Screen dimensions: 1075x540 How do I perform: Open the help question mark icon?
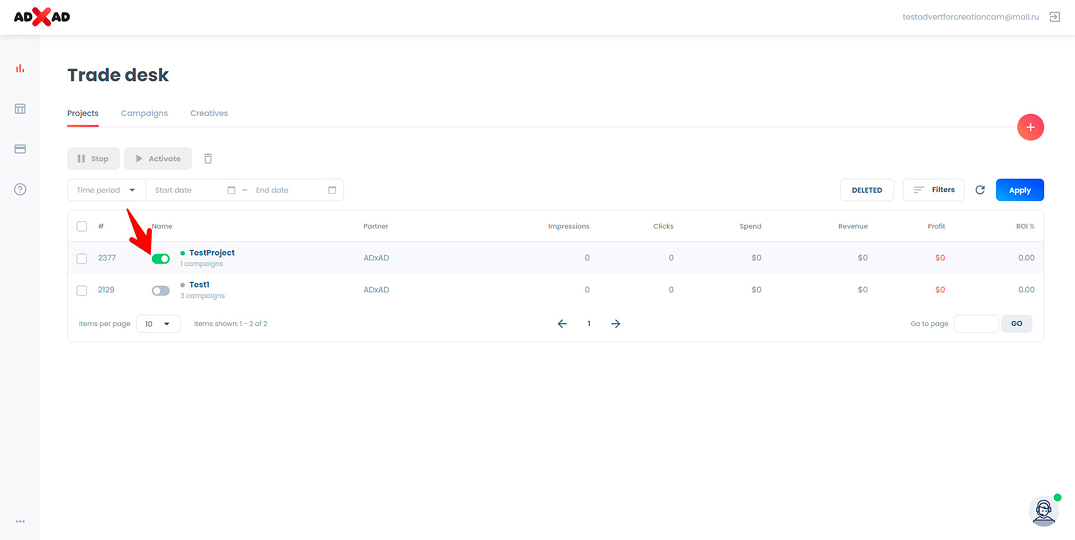(20, 189)
